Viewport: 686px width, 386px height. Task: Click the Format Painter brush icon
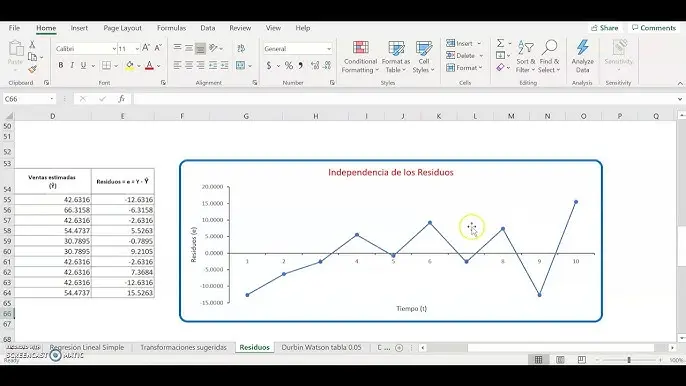[32, 69]
